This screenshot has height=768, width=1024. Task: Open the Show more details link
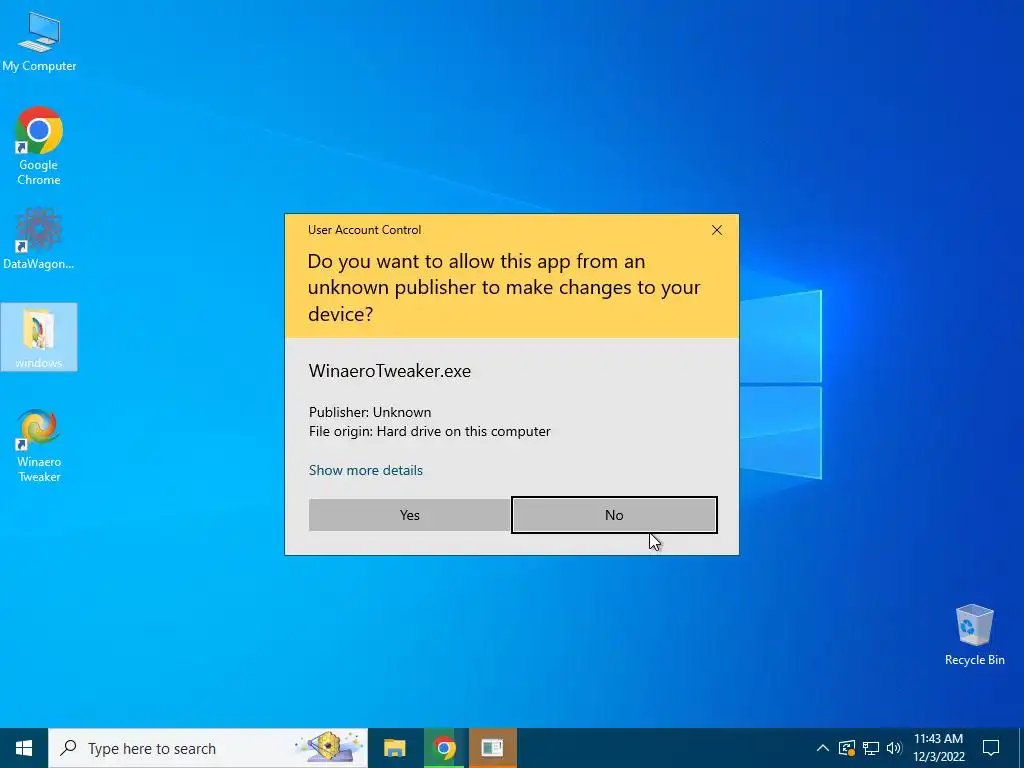pos(366,470)
